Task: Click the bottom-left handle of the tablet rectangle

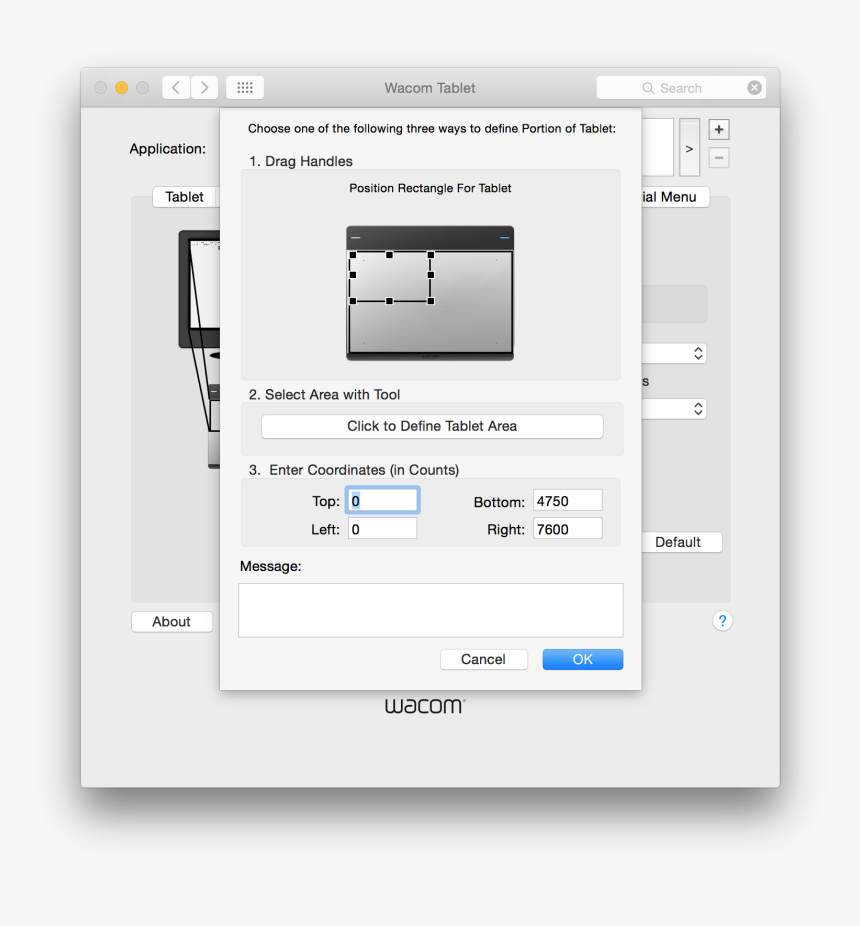Action: pyautogui.click(x=353, y=301)
